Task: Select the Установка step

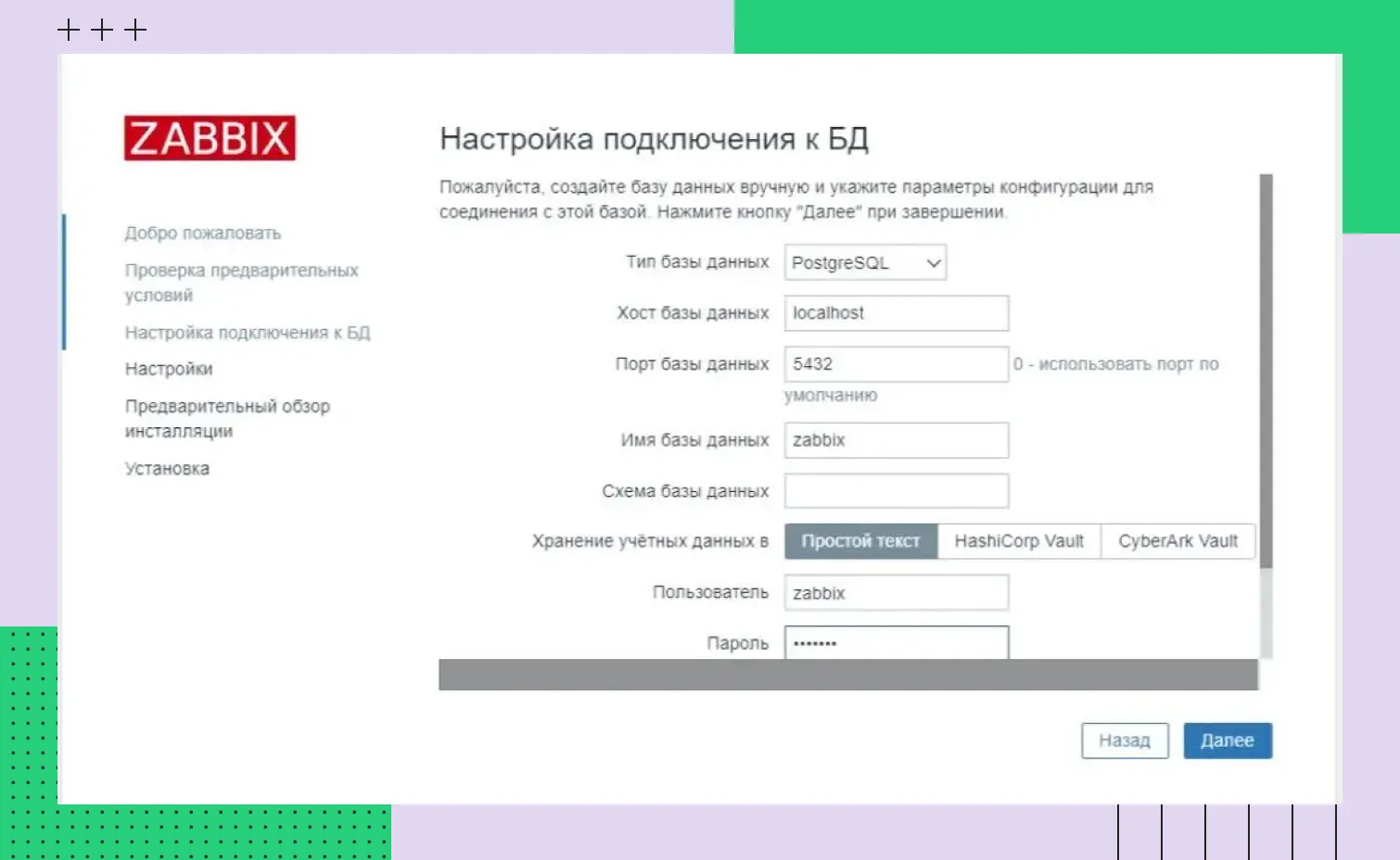Action: coord(166,468)
